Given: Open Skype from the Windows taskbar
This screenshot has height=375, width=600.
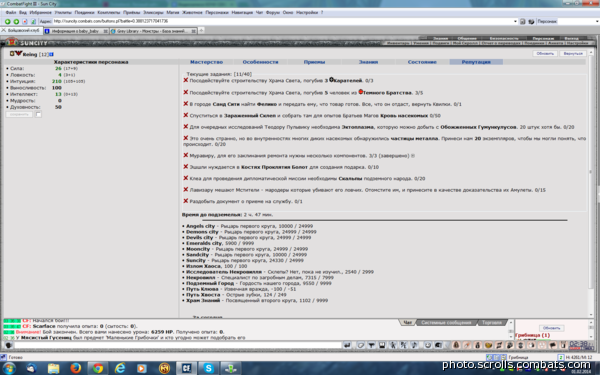Looking at the screenshot, I should point(208,368).
